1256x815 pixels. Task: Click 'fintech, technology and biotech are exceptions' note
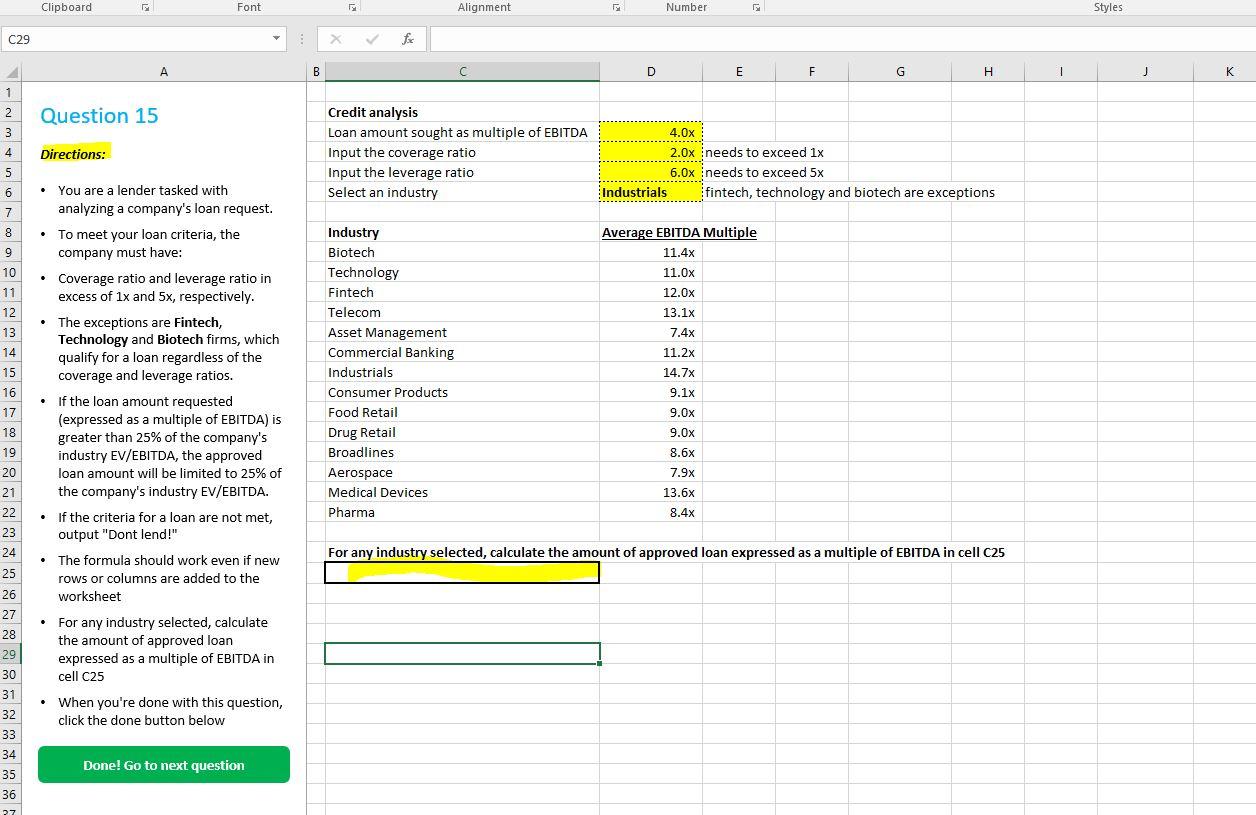click(x=850, y=192)
